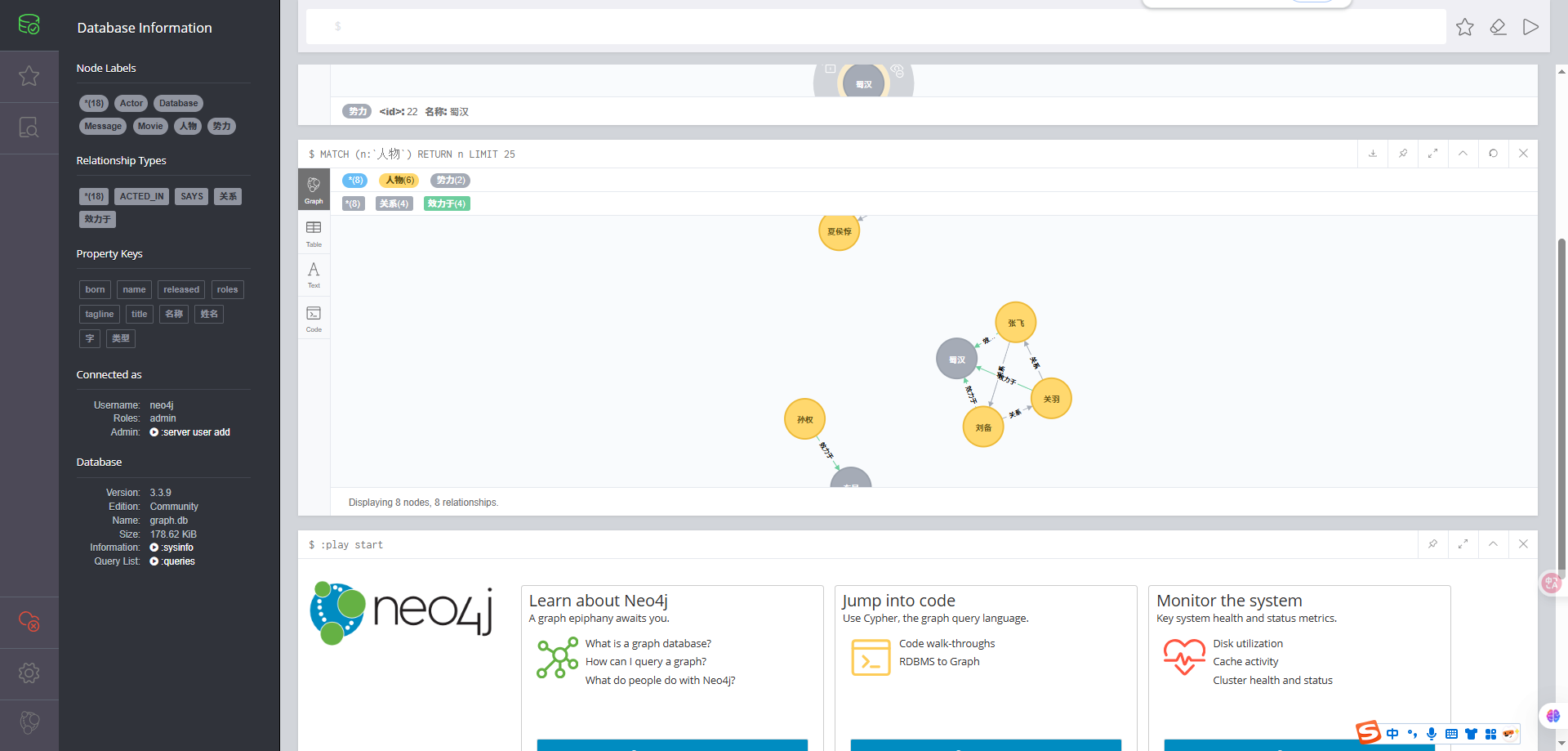Viewport: 1568px width, 751px height.
Task: Switch to Text view
Action: (314, 275)
